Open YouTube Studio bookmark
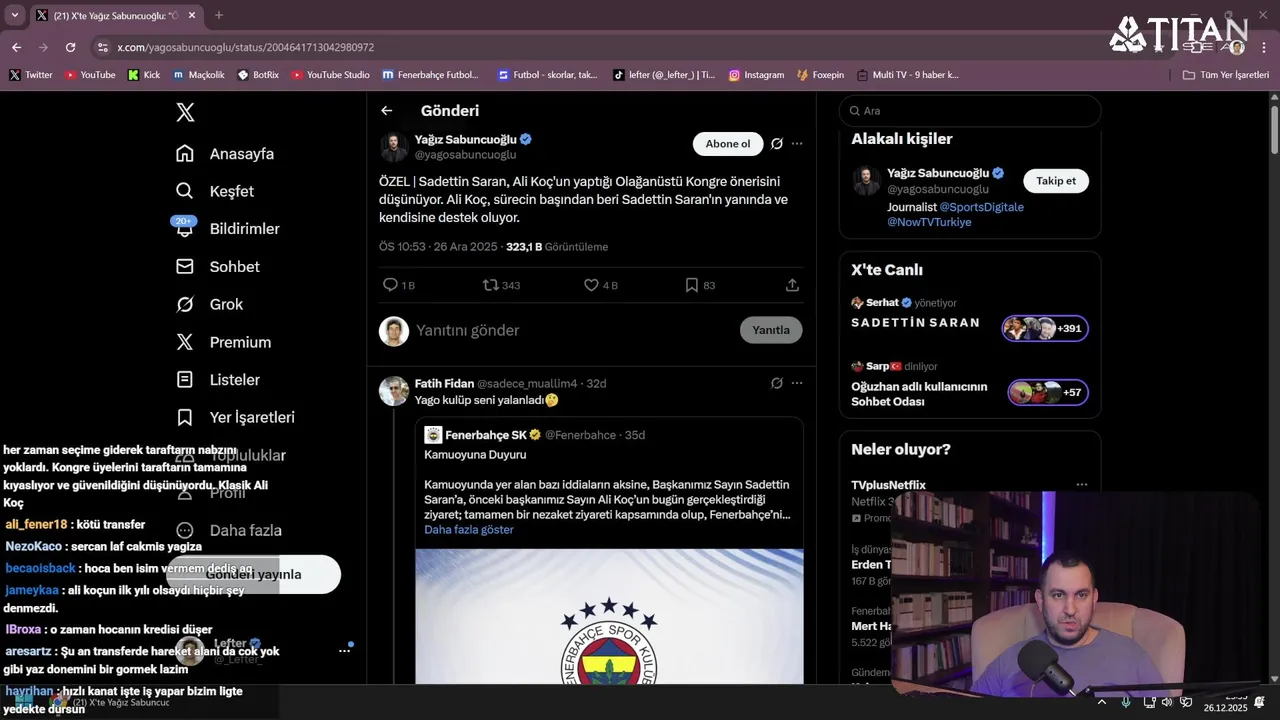1280x720 pixels. [330, 75]
